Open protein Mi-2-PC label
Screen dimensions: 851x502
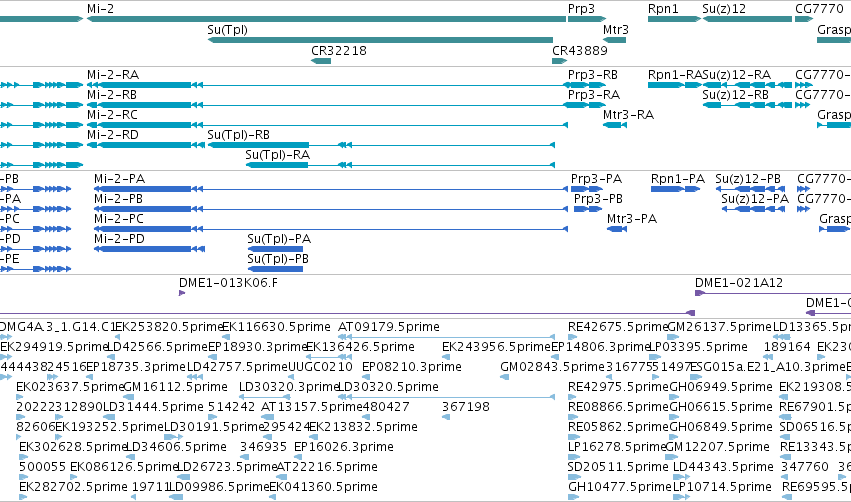coord(119,219)
